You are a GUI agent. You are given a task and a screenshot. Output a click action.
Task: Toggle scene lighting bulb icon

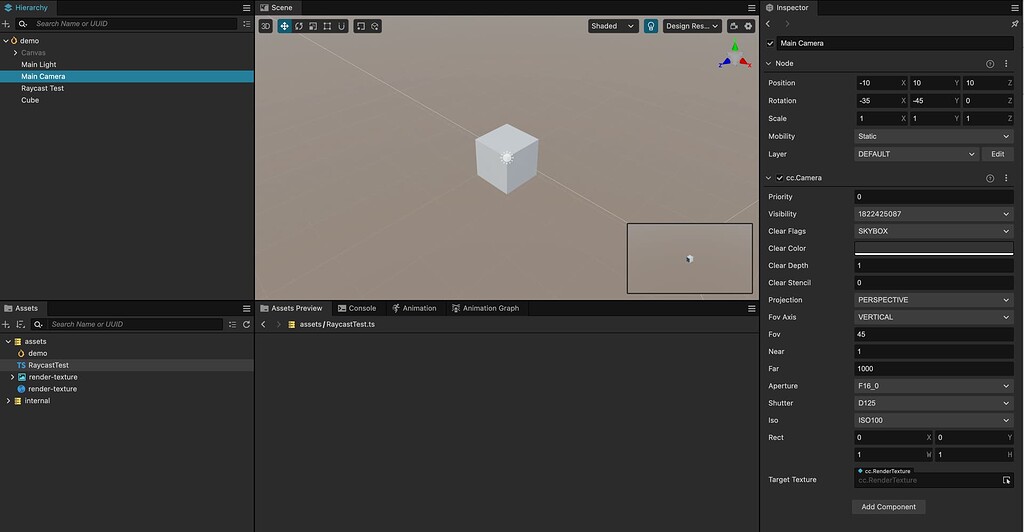tap(650, 26)
